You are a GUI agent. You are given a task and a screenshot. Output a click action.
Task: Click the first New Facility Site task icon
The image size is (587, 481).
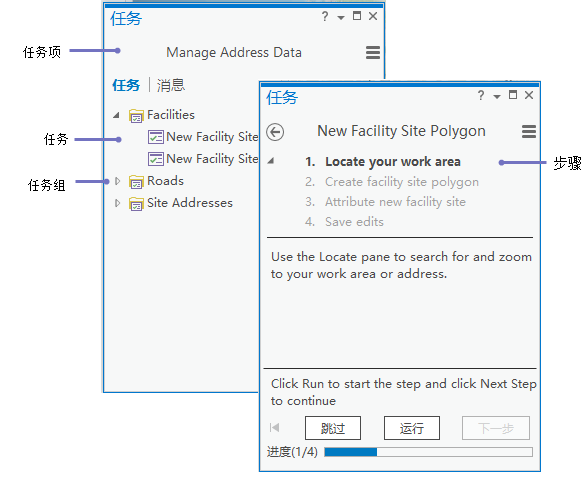click(x=156, y=137)
